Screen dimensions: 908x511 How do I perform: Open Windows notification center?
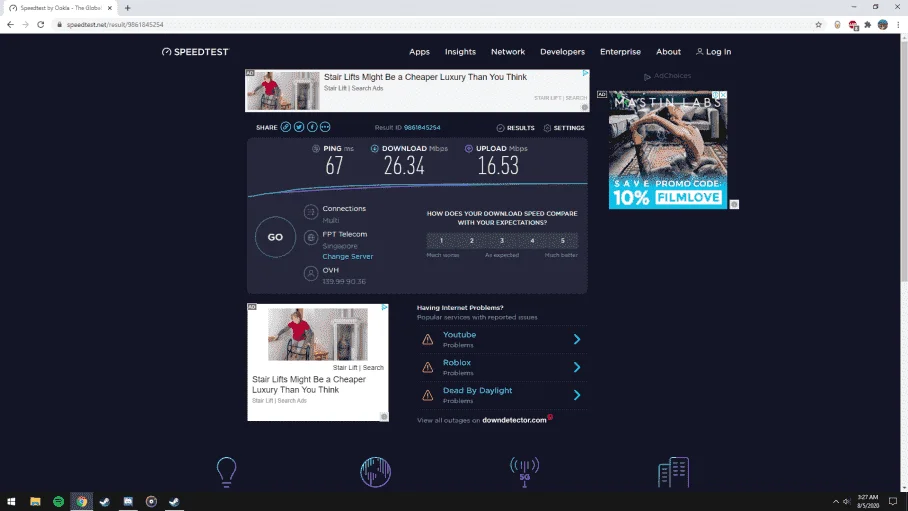coord(893,502)
